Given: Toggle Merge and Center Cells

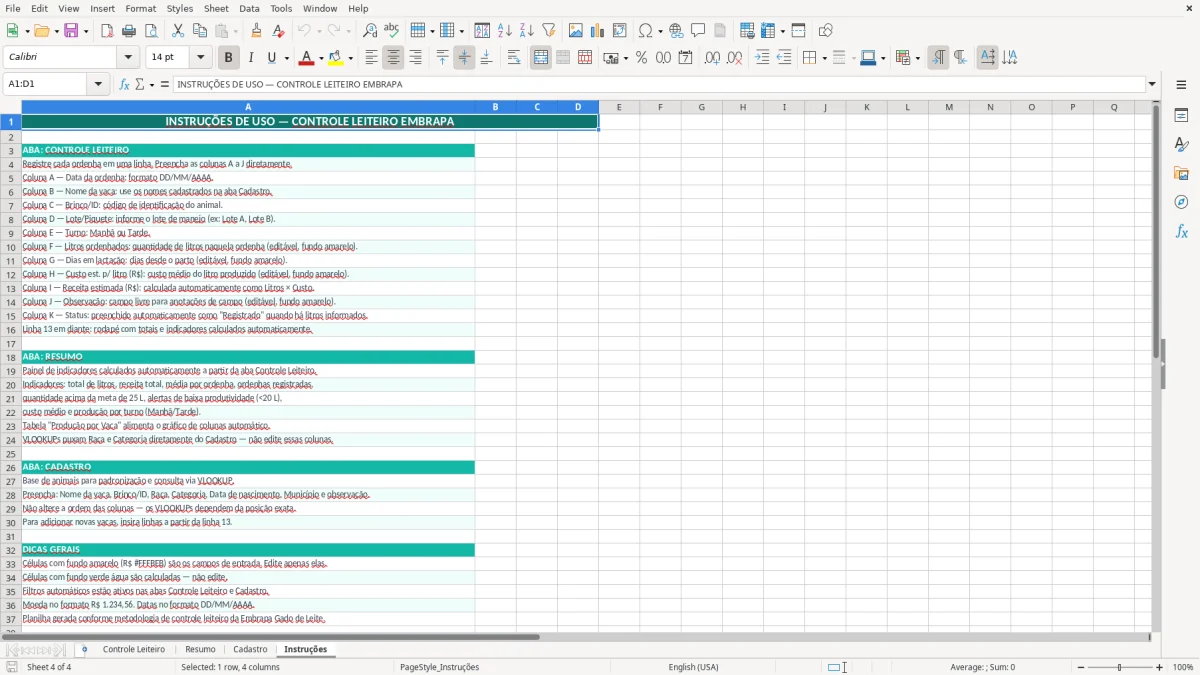Looking at the screenshot, I should 541,58.
